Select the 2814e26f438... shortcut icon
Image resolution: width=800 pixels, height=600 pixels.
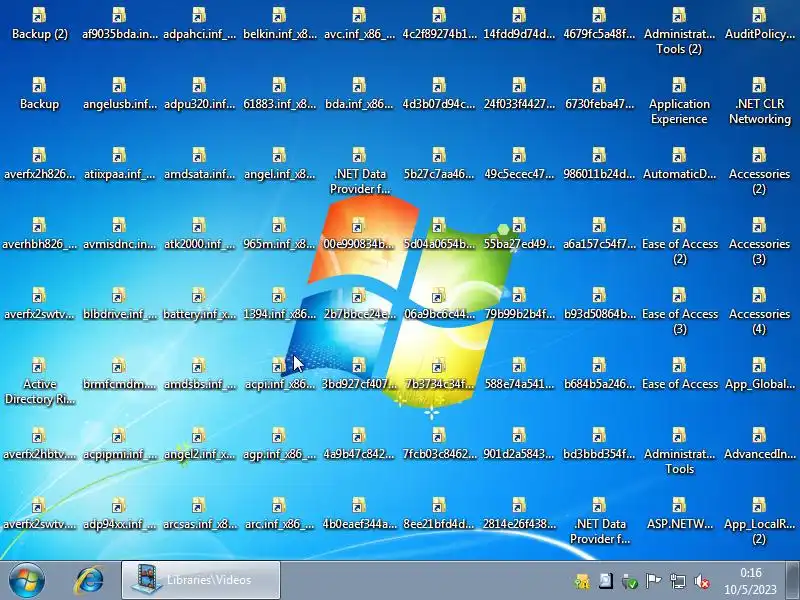click(x=519, y=514)
